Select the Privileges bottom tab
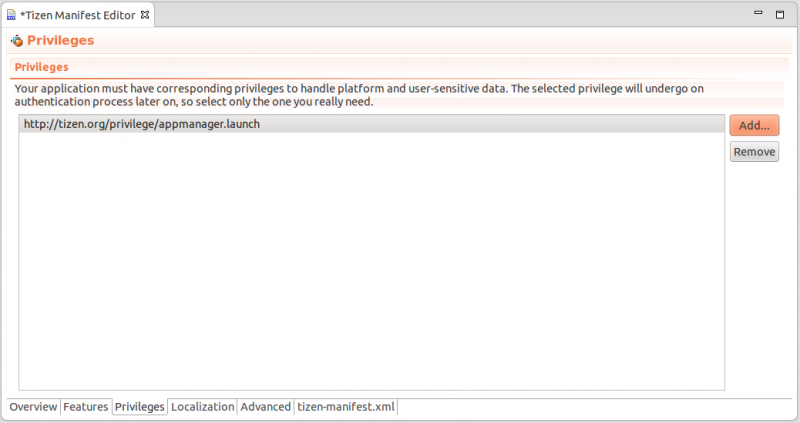 click(x=139, y=407)
